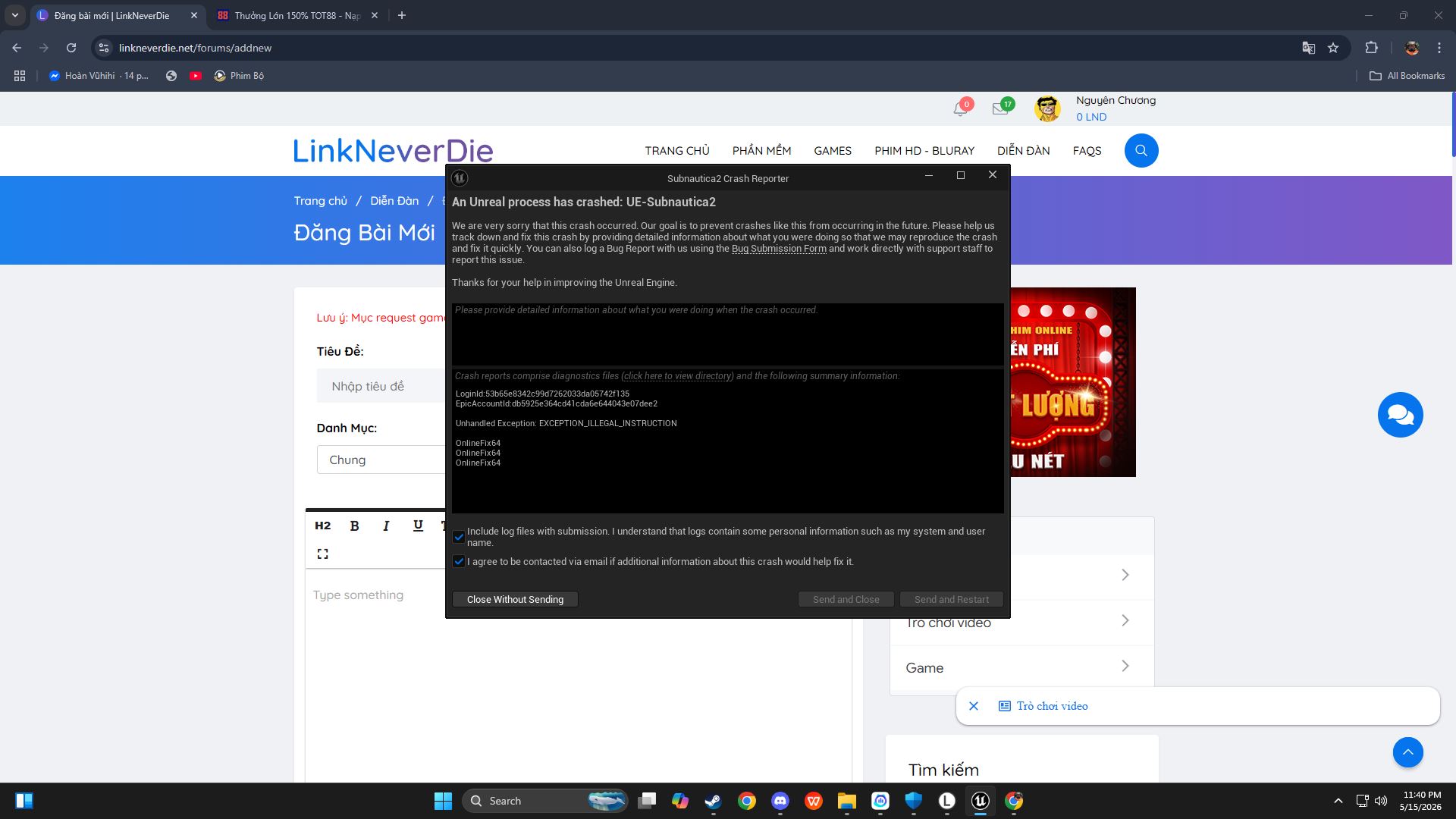The width and height of the screenshot is (1456, 819).
Task: Open the Chrome profile avatar
Action: pos(1411,48)
